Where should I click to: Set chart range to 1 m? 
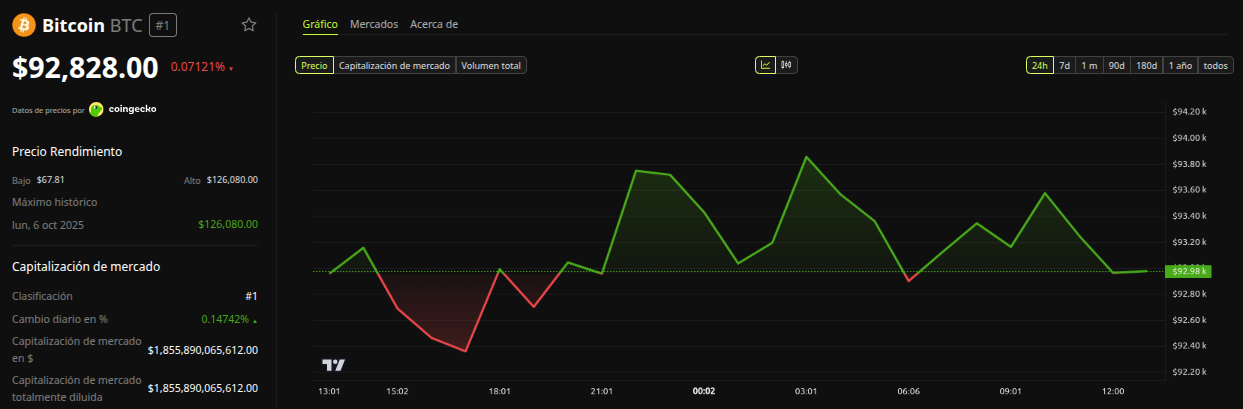pos(1090,65)
